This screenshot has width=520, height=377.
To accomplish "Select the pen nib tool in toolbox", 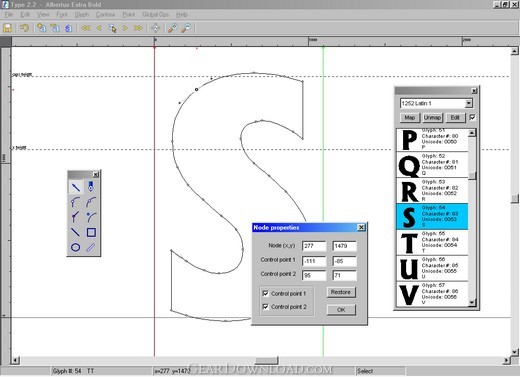I will (91, 187).
